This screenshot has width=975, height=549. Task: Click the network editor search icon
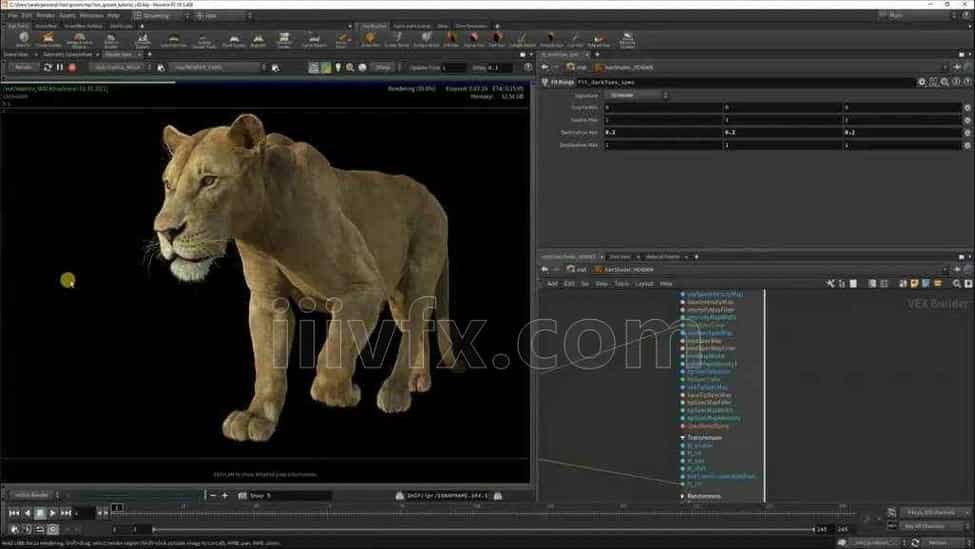(956, 284)
